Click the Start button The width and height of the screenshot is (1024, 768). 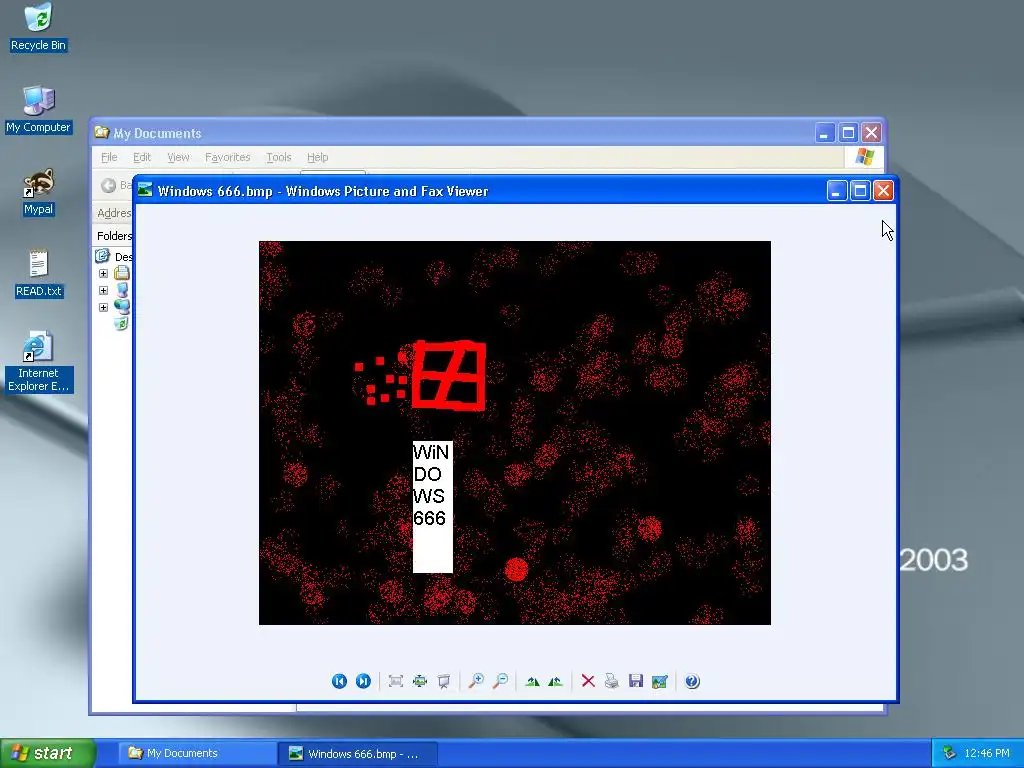[x=47, y=753]
